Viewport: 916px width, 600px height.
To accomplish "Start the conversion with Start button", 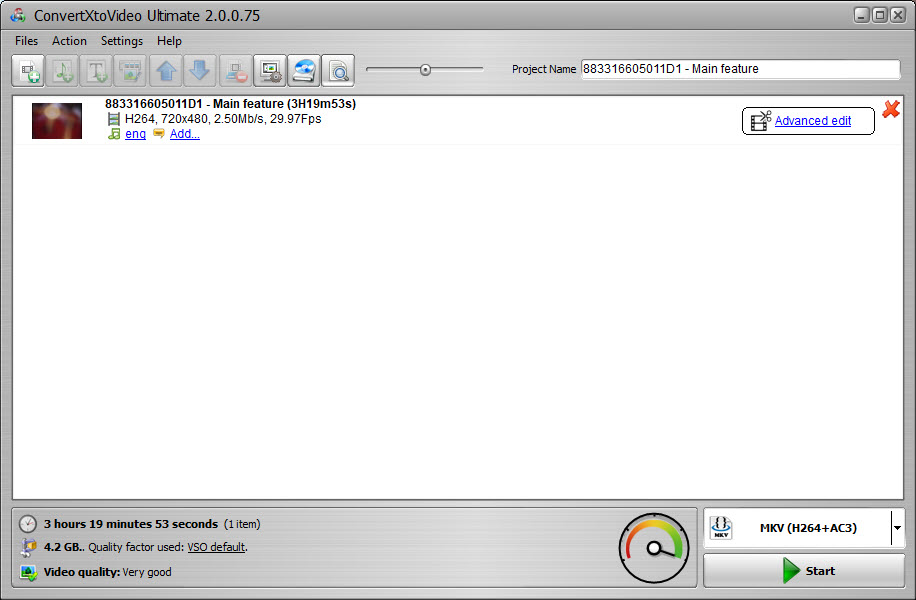I will [x=804, y=571].
